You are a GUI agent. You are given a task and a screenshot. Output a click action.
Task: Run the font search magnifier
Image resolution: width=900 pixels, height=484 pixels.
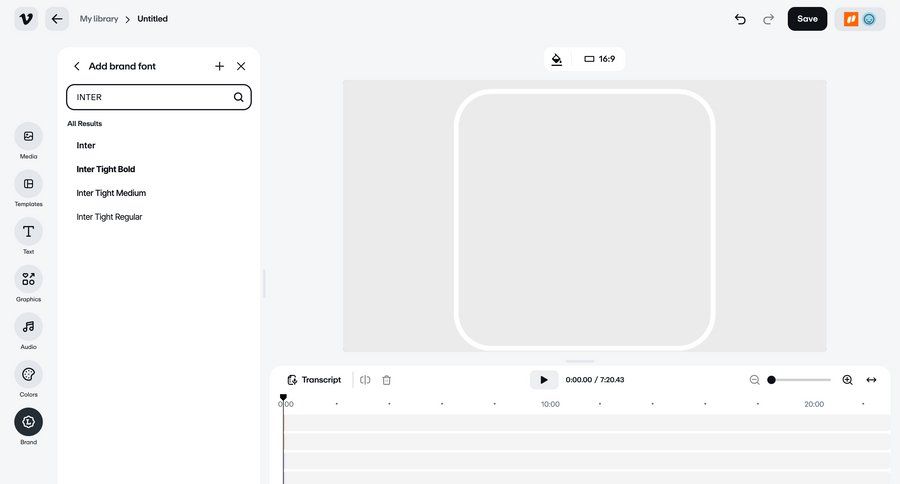pos(238,97)
